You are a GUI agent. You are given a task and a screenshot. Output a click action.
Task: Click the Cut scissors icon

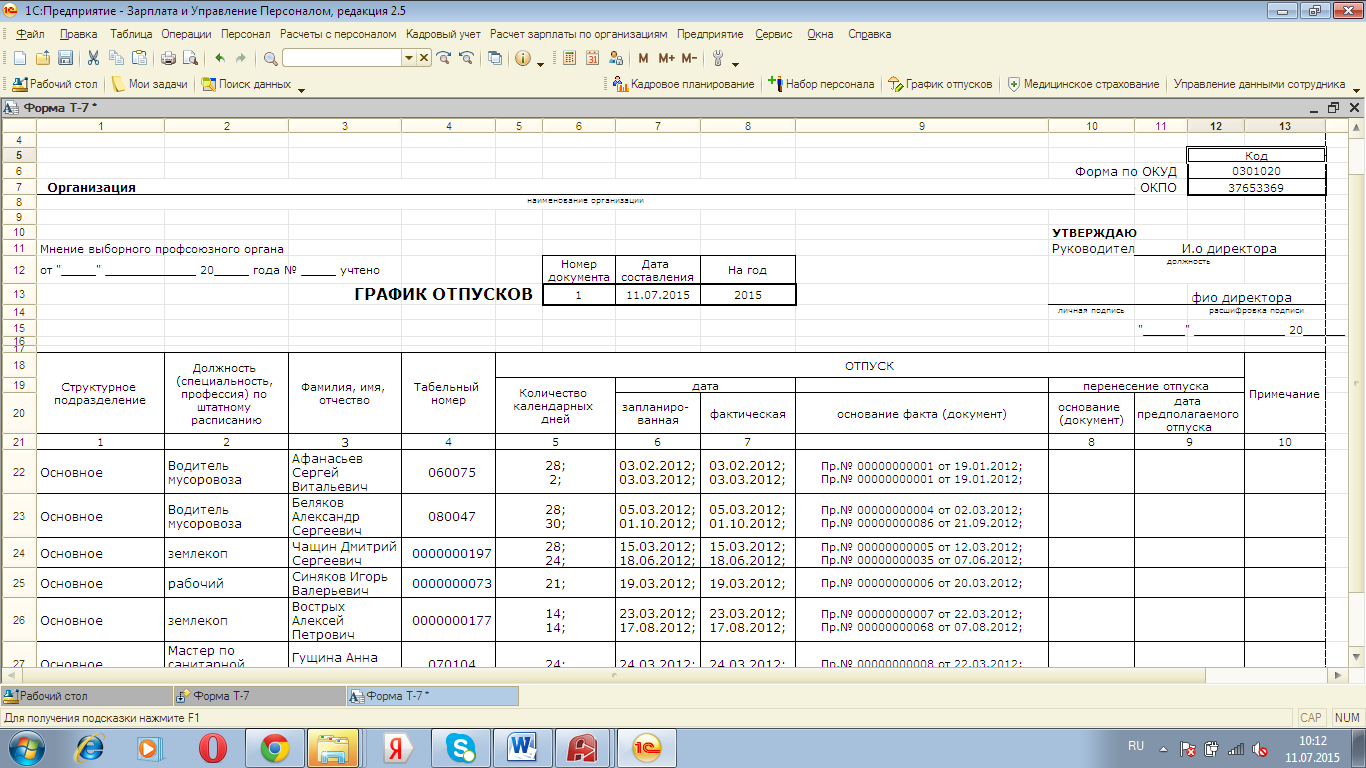tap(93, 58)
